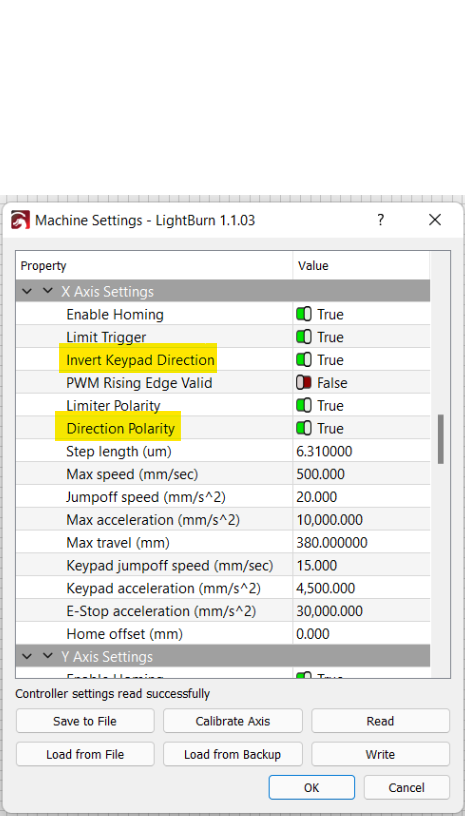465x816 pixels.
Task: Toggle Invert Keypad Direction switch
Action: (304, 360)
